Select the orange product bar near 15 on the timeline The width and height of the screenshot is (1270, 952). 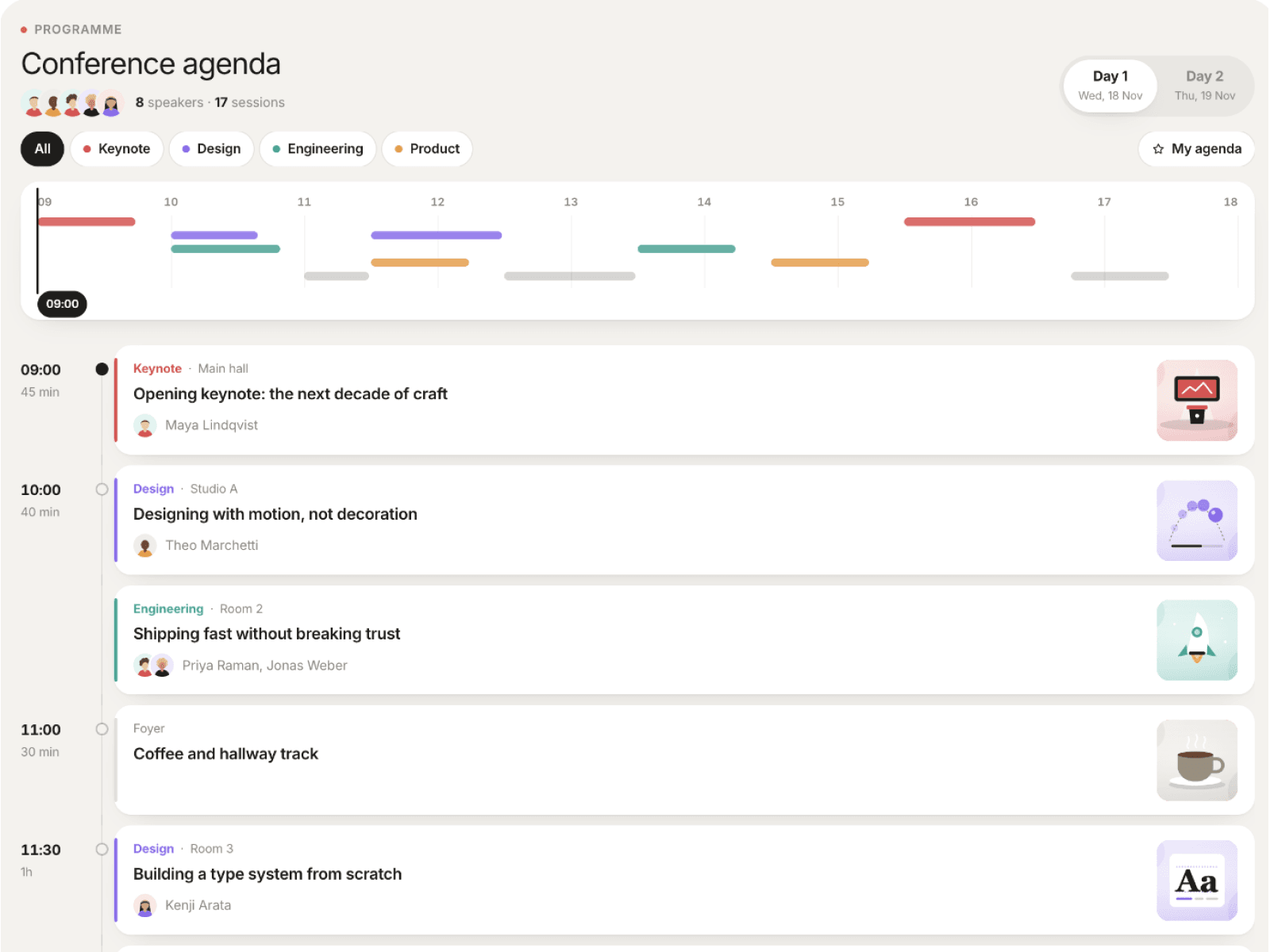(820, 263)
